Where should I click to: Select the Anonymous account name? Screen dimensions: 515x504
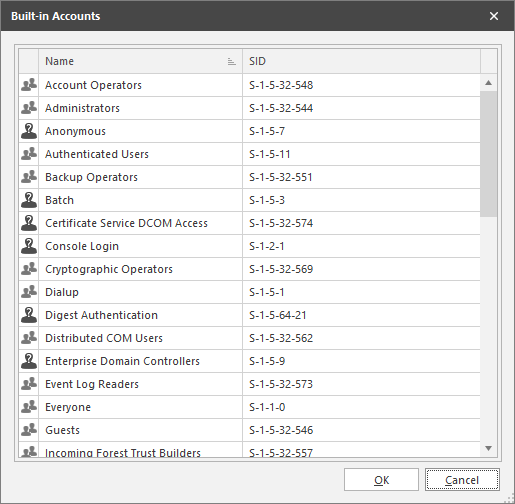click(75, 131)
